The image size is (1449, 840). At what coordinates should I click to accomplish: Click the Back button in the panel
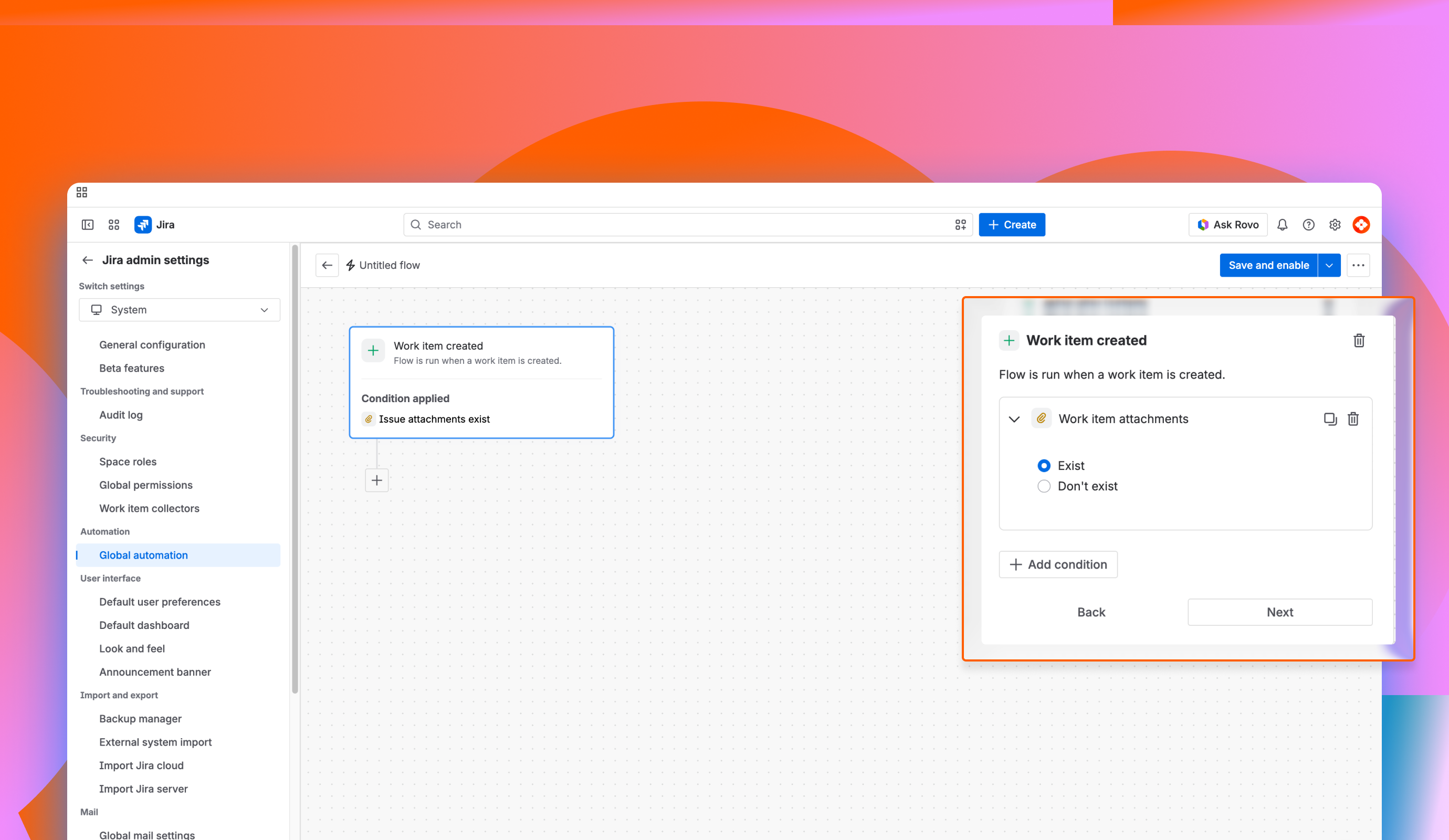[x=1091, y=612]
